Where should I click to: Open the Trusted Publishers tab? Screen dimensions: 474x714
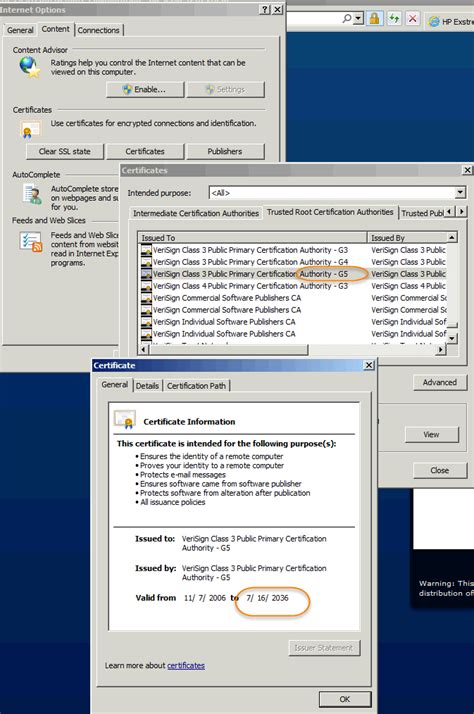click(x=421, y=213)
